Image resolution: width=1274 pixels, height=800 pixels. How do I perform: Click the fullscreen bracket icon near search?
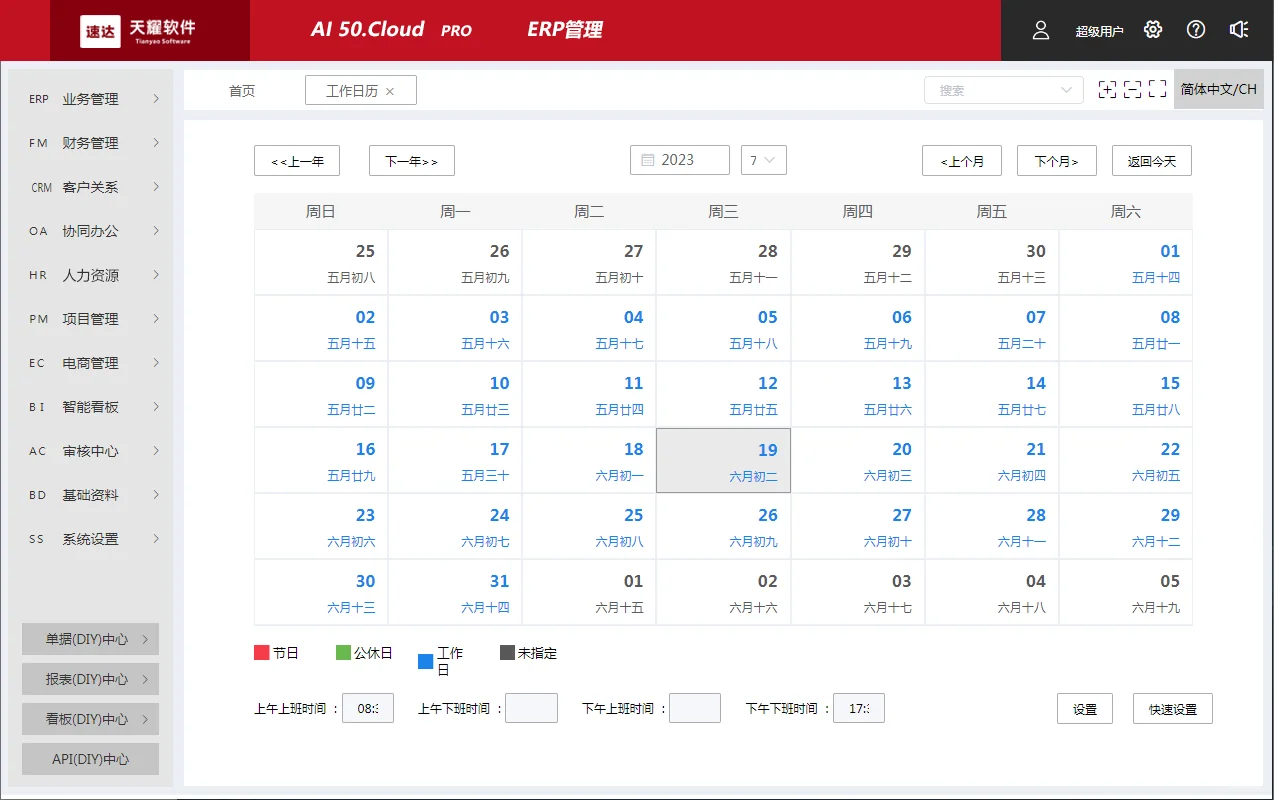point(1158,89)
